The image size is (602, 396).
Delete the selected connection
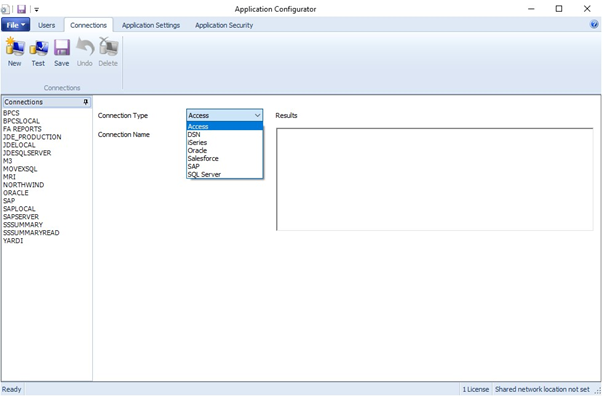[x=108, y=52]
